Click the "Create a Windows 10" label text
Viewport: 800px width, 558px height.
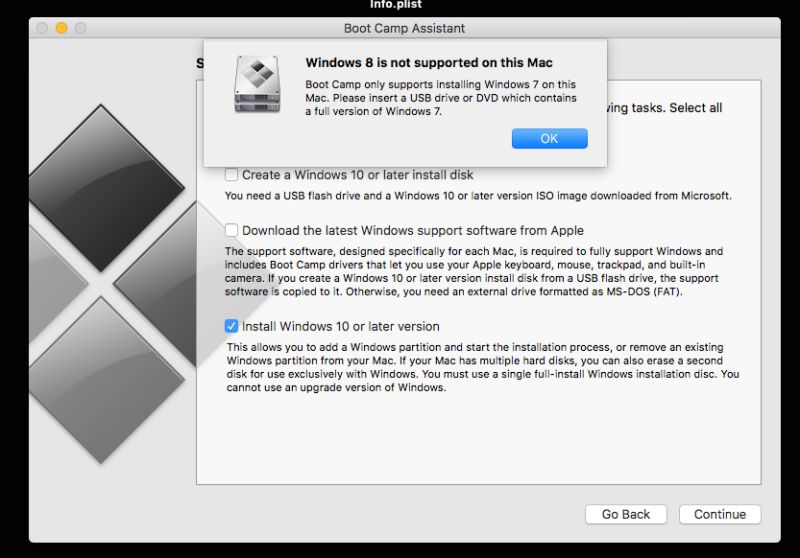pyautogui.click(x=358, y=175)
